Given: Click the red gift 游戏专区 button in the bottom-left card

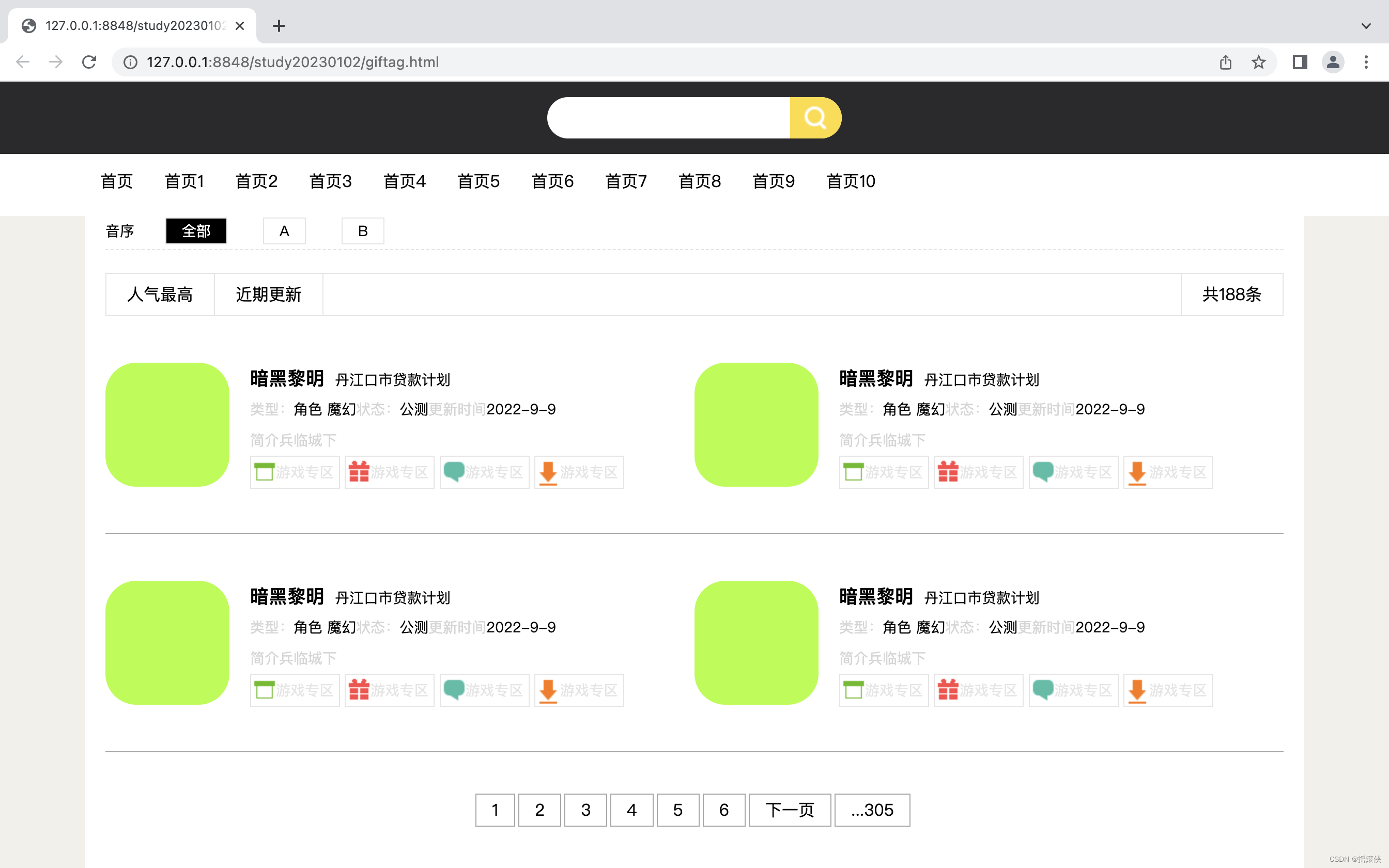Looking at the screenshot, I should coord(390,690).
